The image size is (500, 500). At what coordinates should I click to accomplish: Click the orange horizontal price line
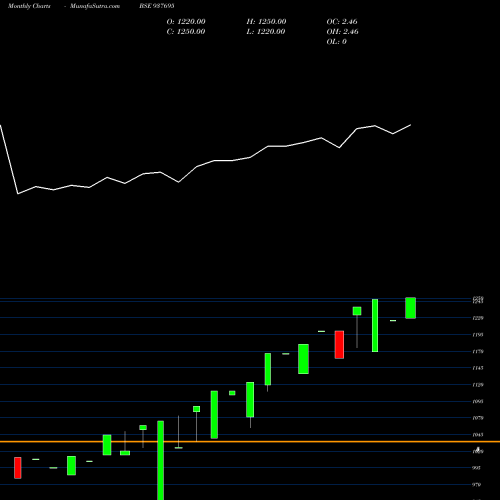tap(250, 442)
